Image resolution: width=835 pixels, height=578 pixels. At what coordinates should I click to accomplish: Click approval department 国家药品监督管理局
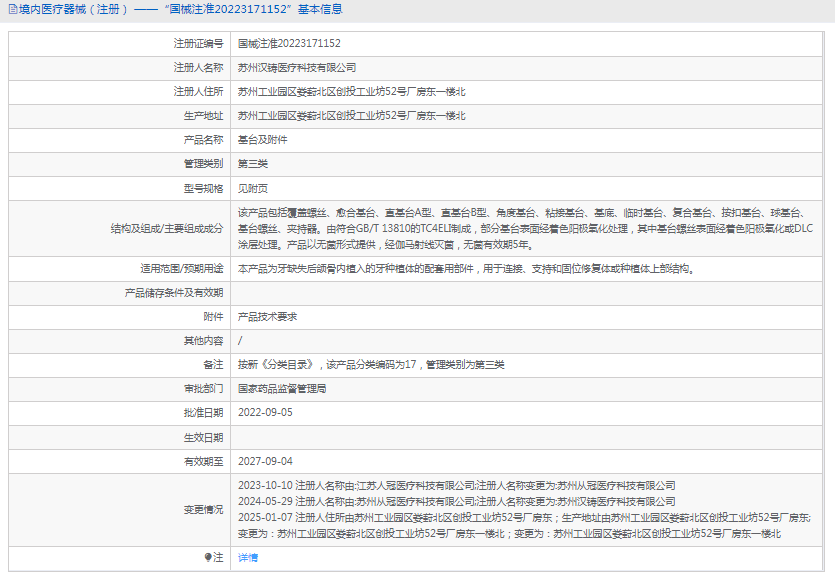pos(282,388)
